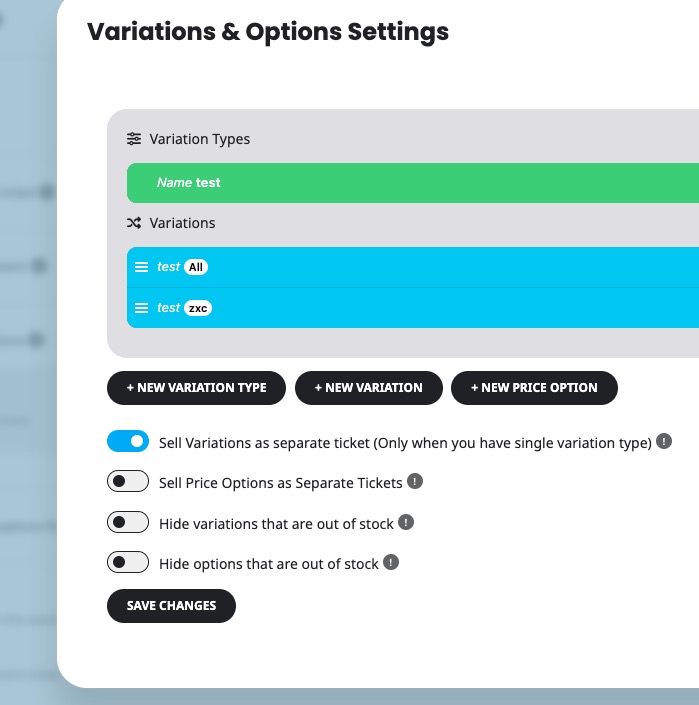Click info icon beside Sell Variations as separate ticket
The image size is (699, 705).
(664, 441)
